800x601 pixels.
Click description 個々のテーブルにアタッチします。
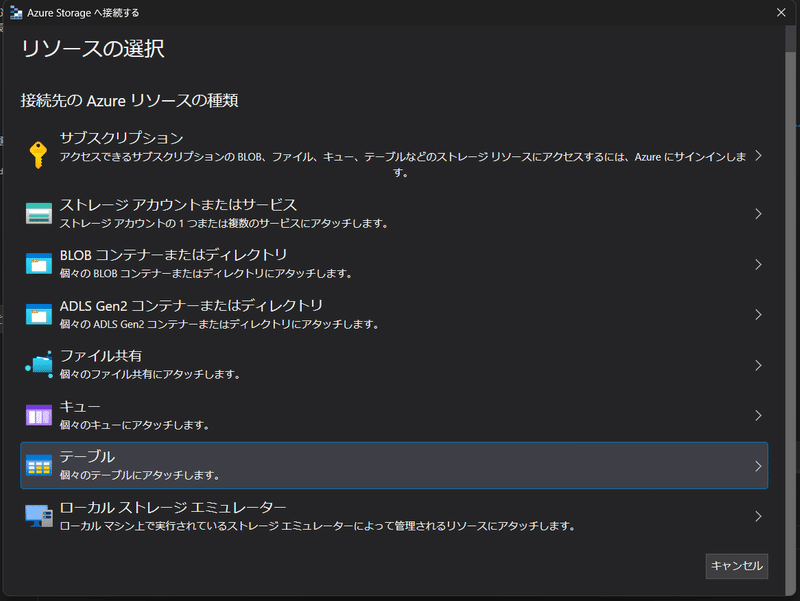(x=140, y=475)
